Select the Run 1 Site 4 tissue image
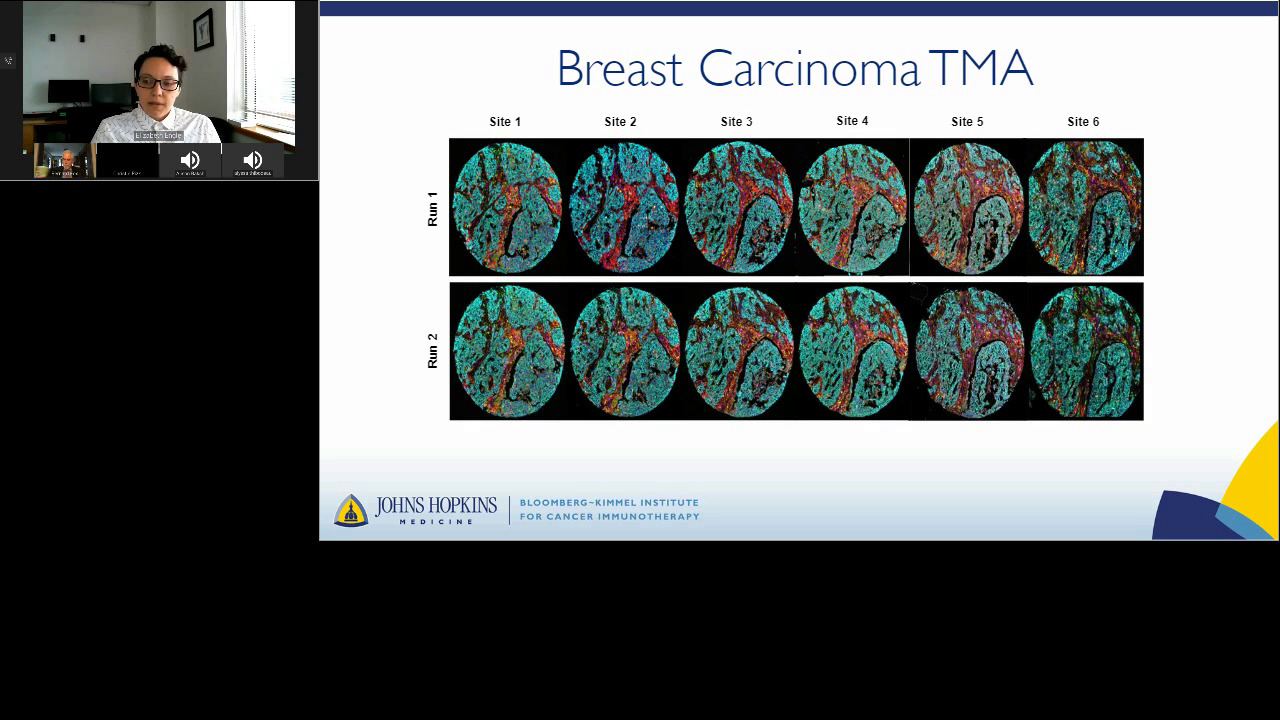The height and width of the screenshot is (720, 1280). [853, 207]
